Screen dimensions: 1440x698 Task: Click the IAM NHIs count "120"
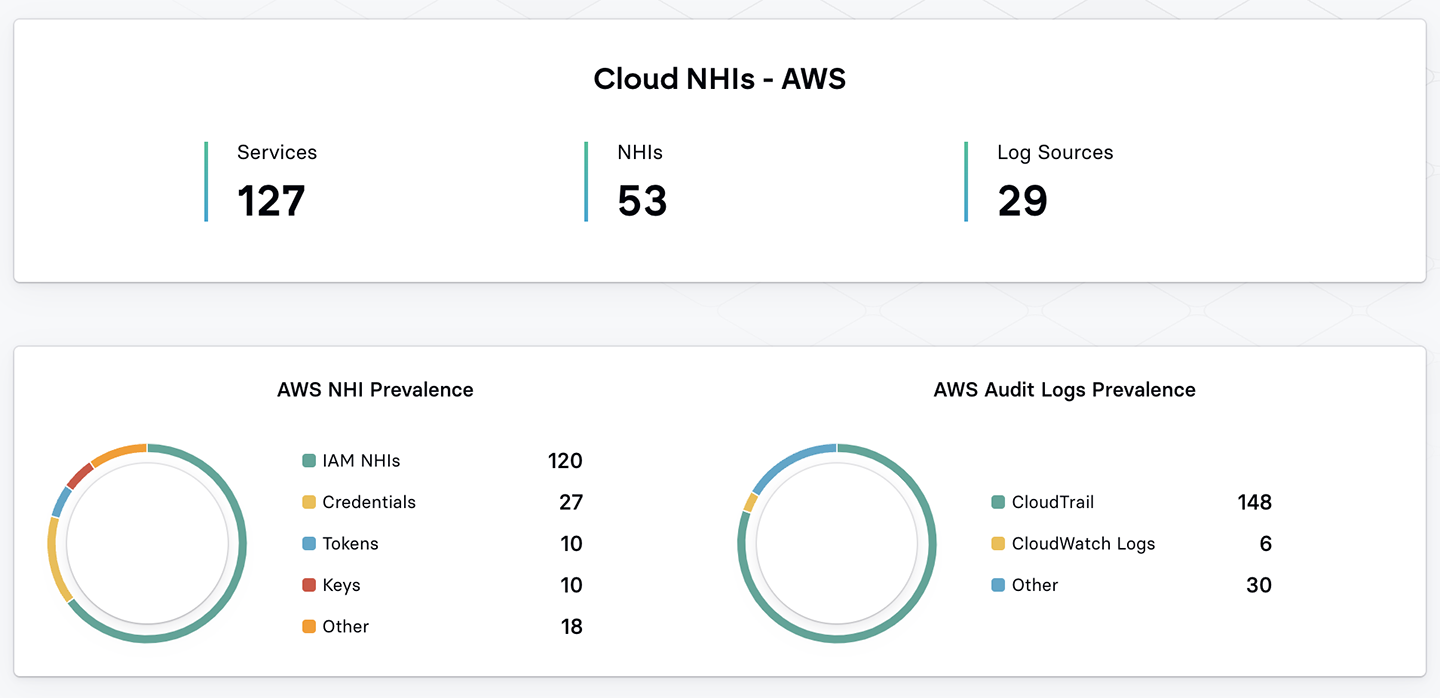point(565,461)
